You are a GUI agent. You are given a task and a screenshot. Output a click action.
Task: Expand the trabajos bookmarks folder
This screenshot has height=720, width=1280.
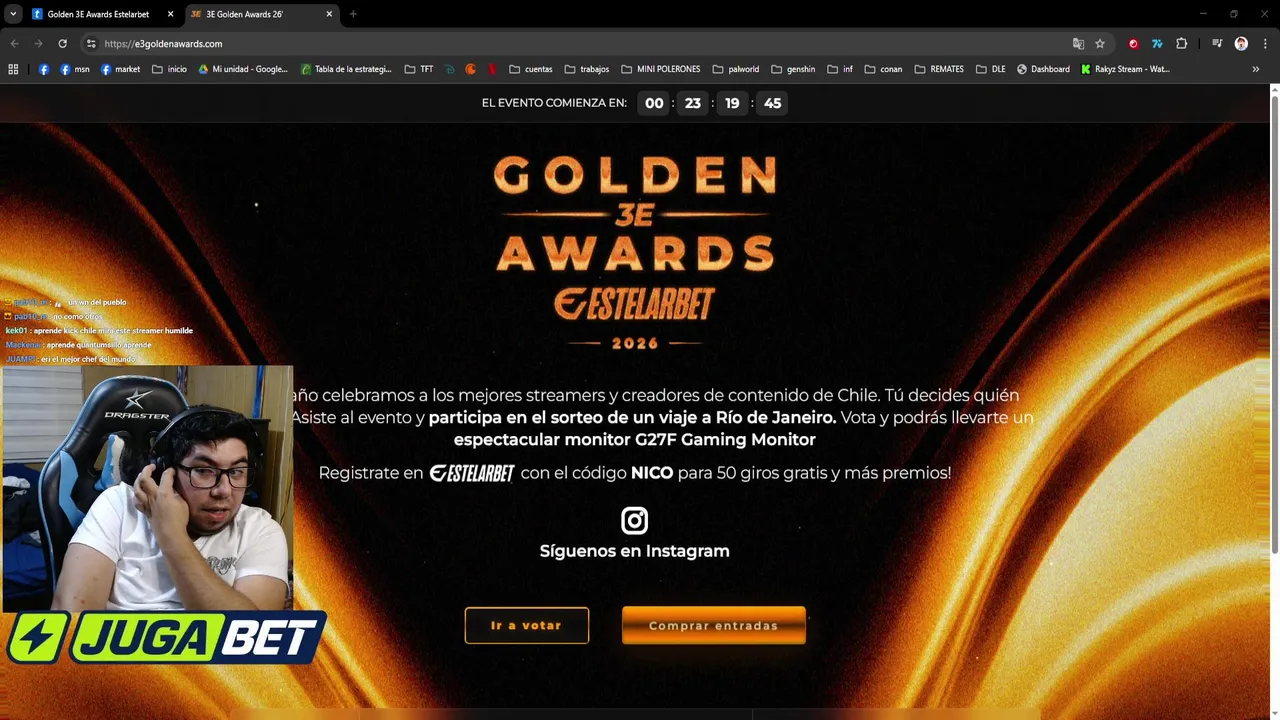point(586,69)
